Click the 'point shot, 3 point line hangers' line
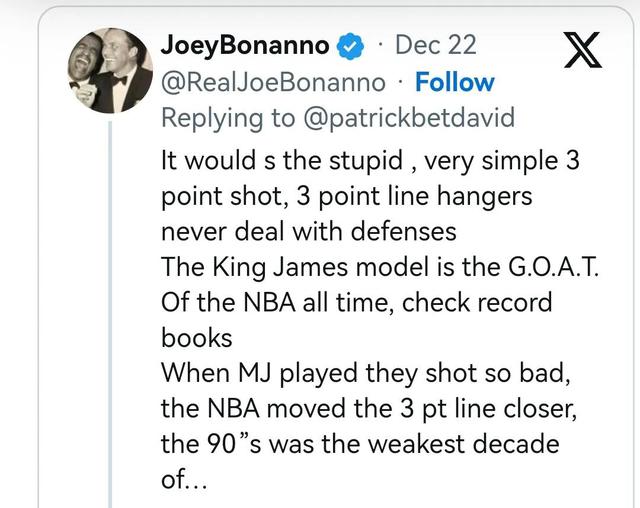640x508 pixels. (352, 196)
